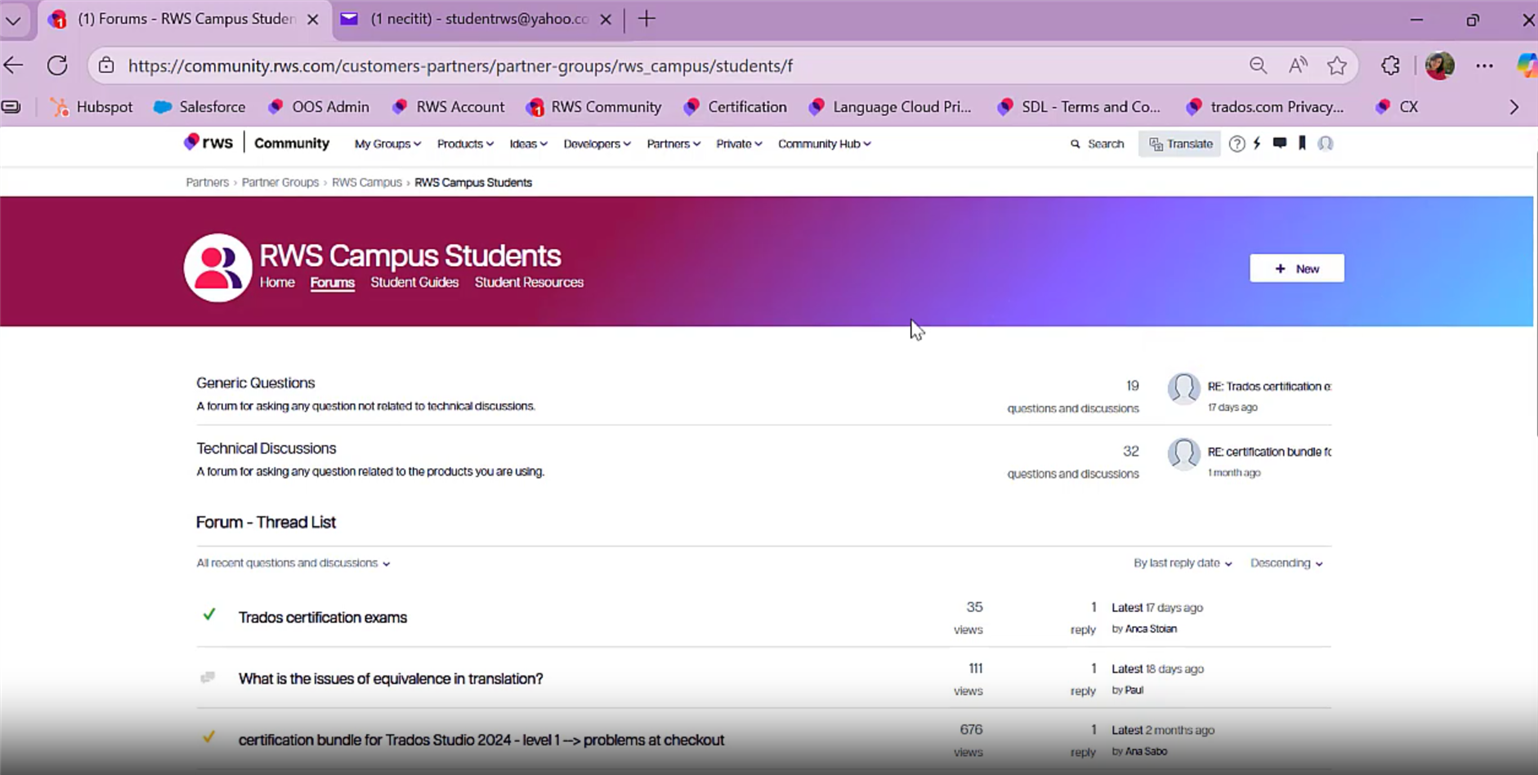
Task: Open the 'By last reply date' sort dropdown
Action: (x=1182, y=563)
